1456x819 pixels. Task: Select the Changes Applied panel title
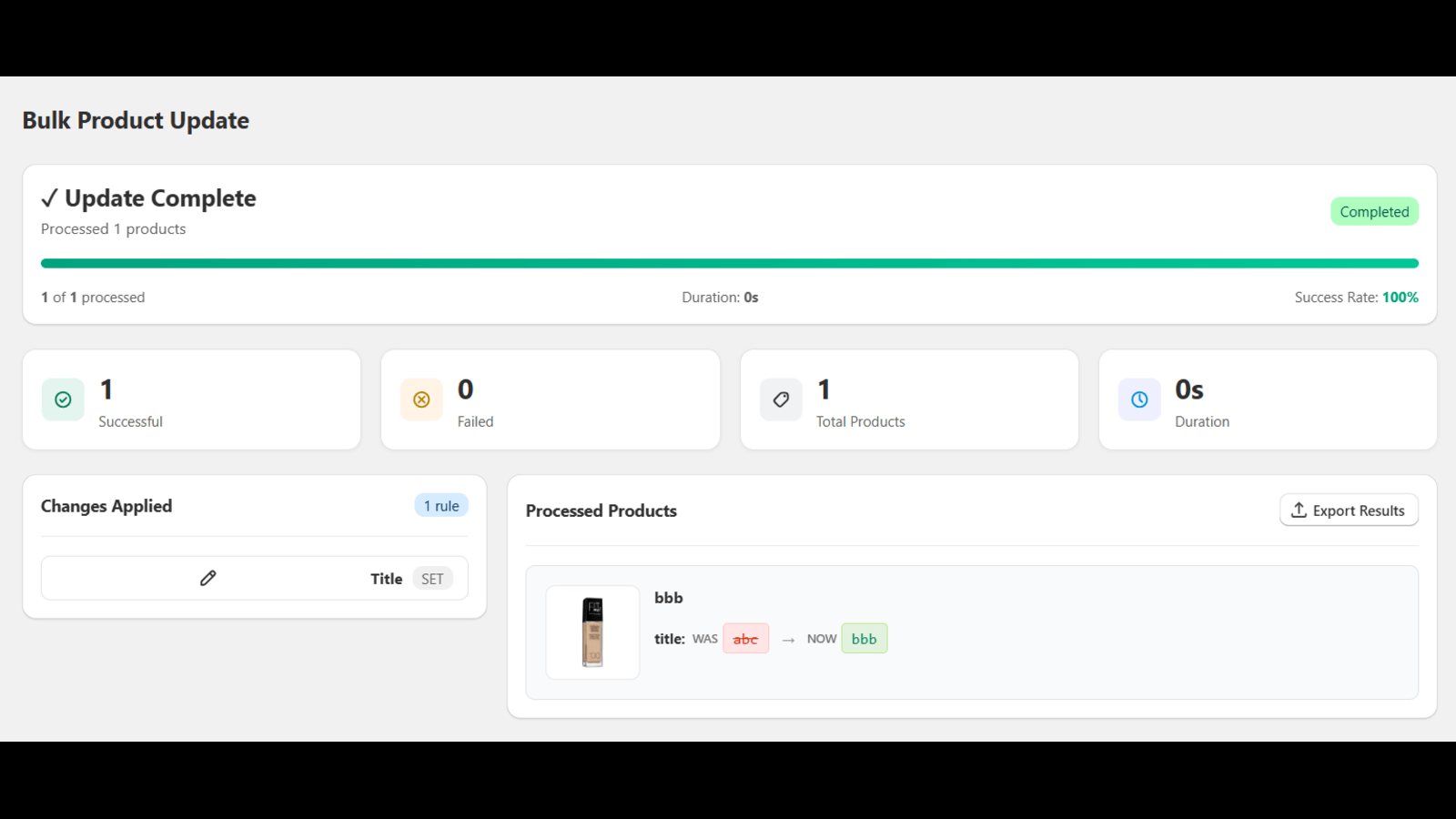pos(106,506)
